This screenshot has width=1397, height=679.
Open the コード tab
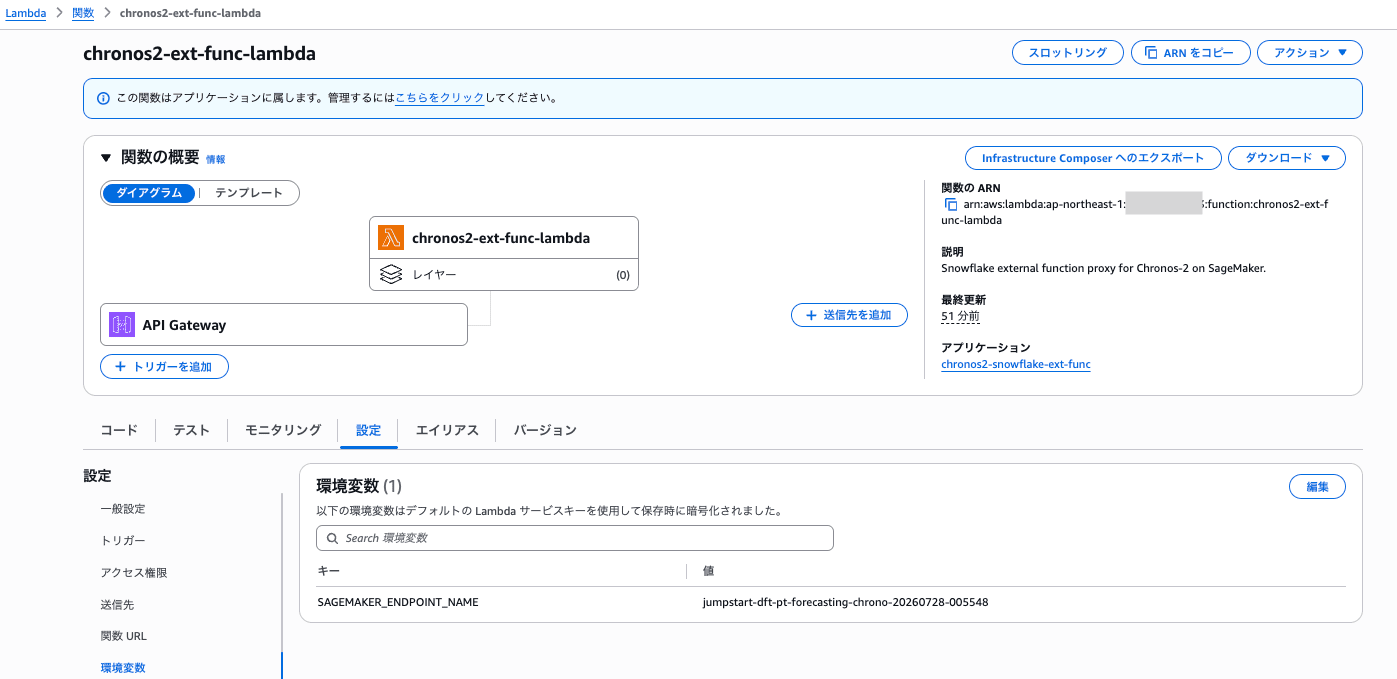click(x=119, y=430)
